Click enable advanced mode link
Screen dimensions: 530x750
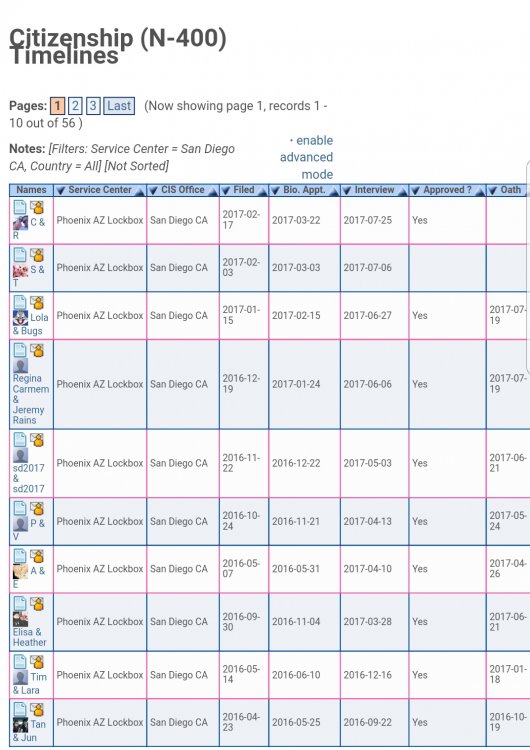(307, 157)
